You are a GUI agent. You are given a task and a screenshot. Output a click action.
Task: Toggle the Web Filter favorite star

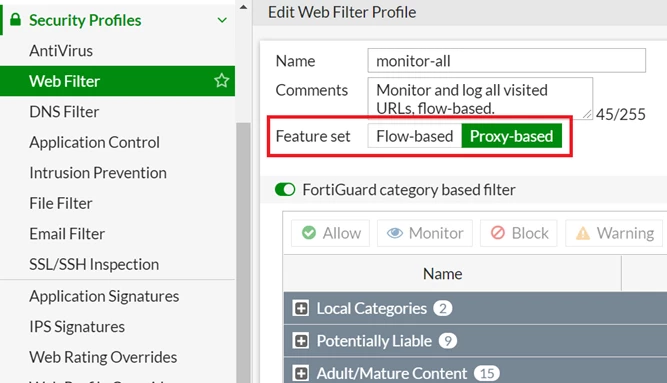222,80
